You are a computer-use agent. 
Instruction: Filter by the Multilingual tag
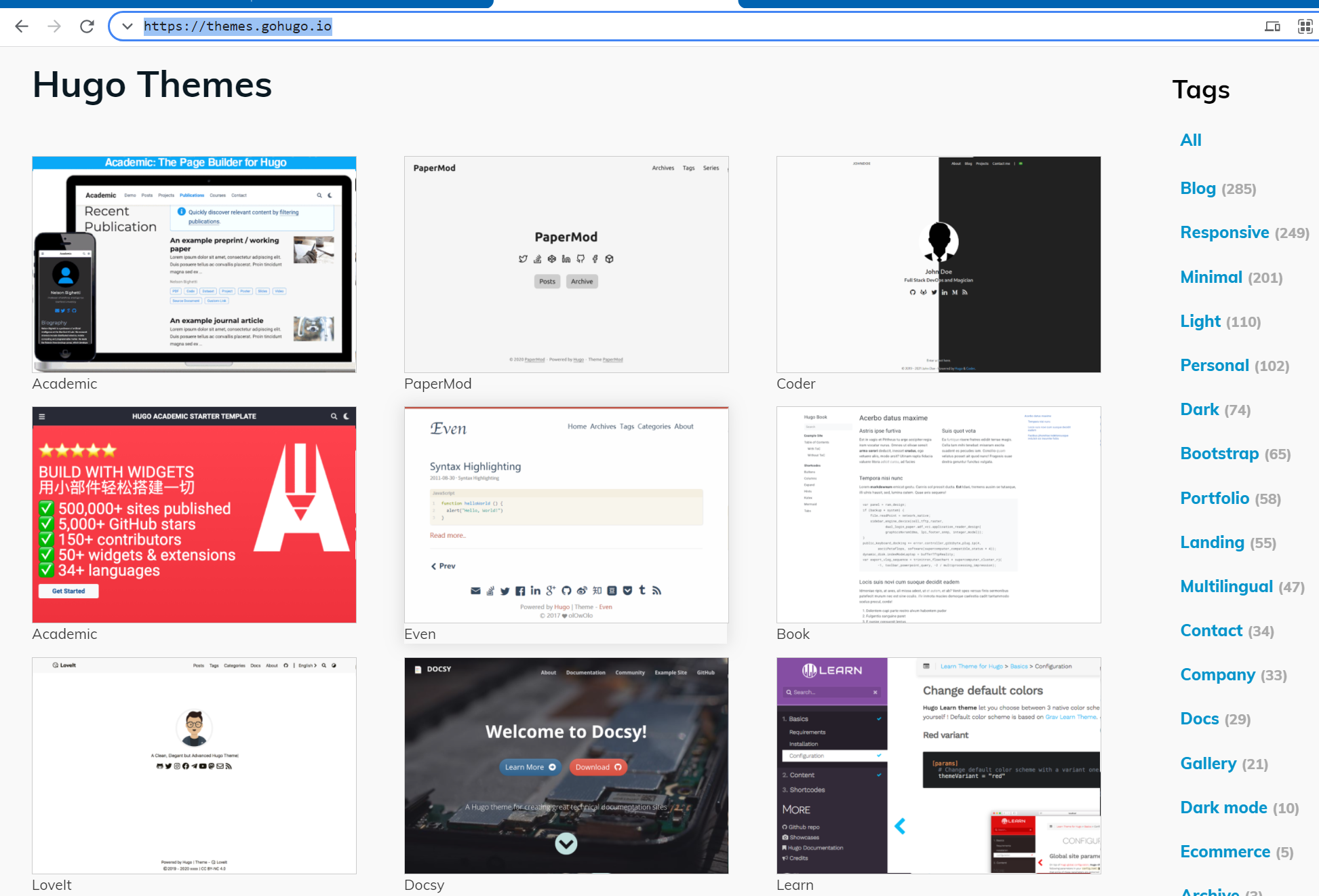click(x=1226, y=587)
